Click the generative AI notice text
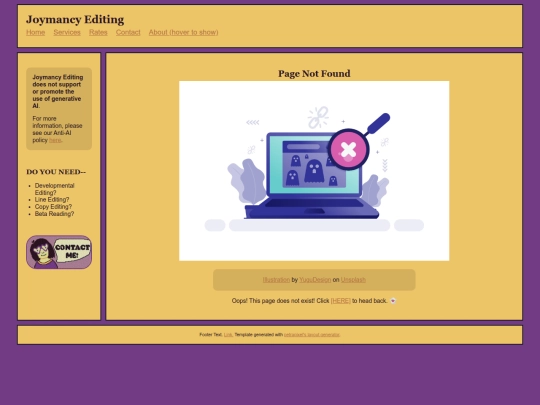 click(x=58, y=92)
